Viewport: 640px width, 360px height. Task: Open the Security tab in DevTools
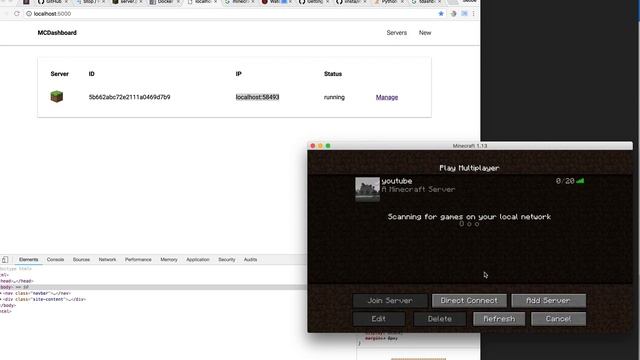coord(227,260)
